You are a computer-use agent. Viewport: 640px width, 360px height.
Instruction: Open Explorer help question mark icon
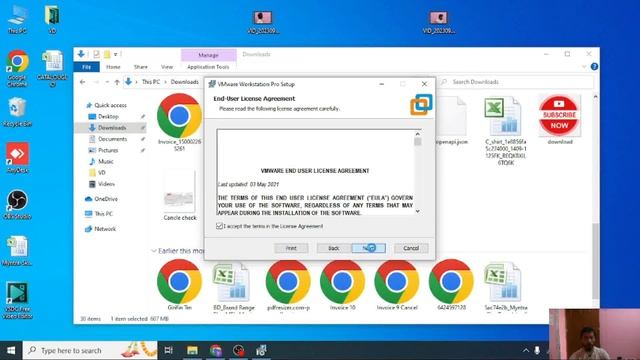click(x=594, y=67)
